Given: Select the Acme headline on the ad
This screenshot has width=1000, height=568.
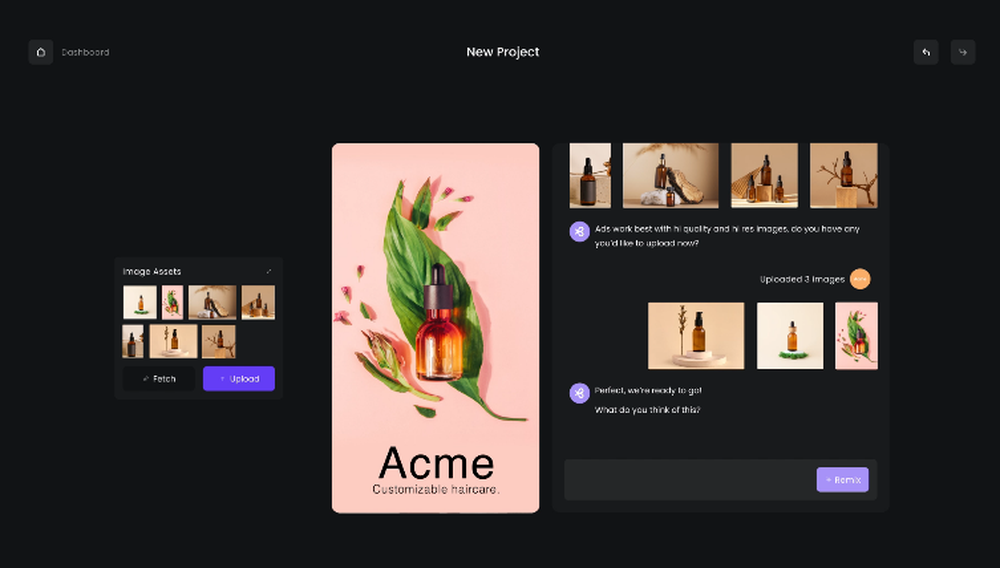Looking at the screenshot, I should (x=436, y=463).
